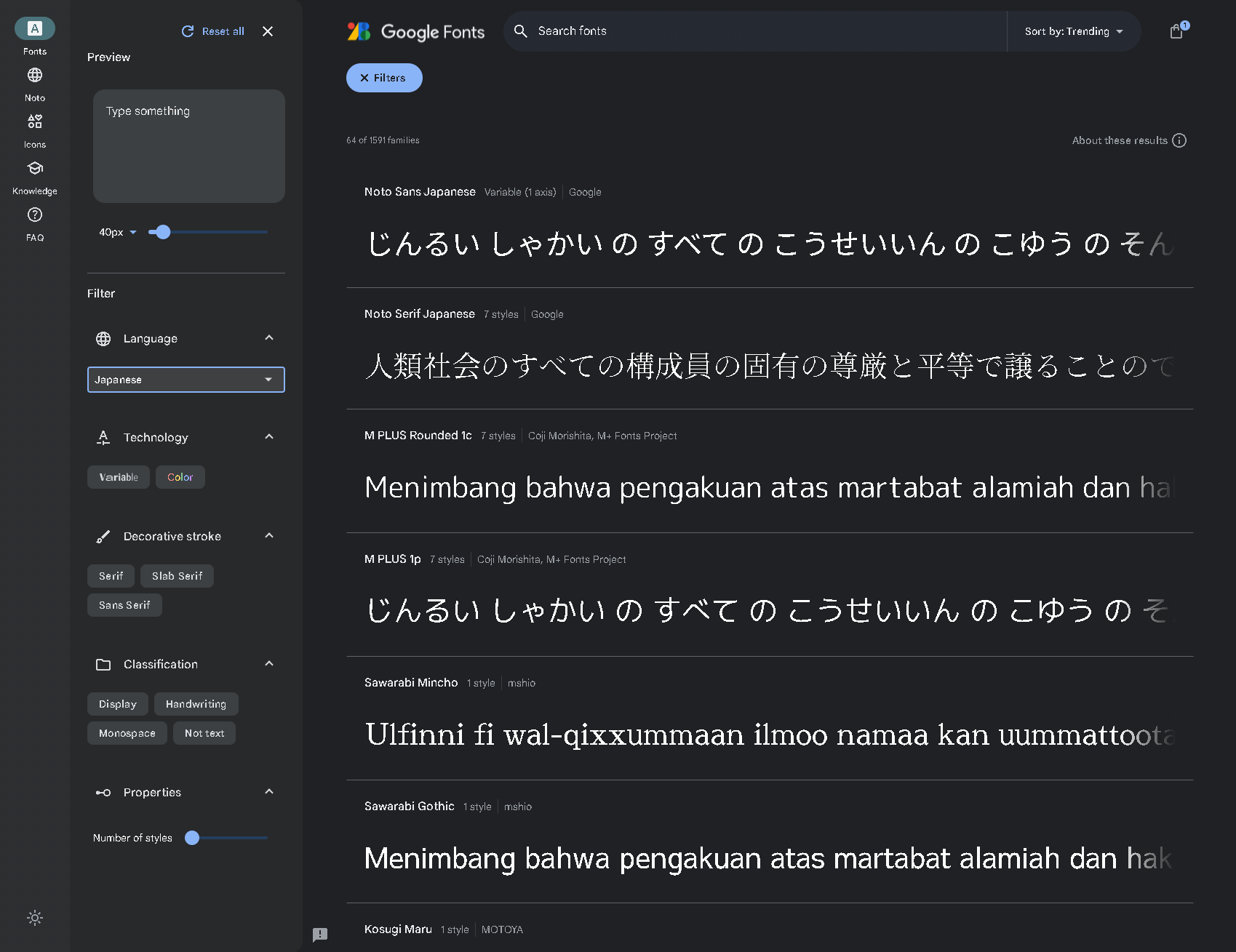Open the Knowledge section
This screenshot has height=952, width=1236.
click(34, 177)
